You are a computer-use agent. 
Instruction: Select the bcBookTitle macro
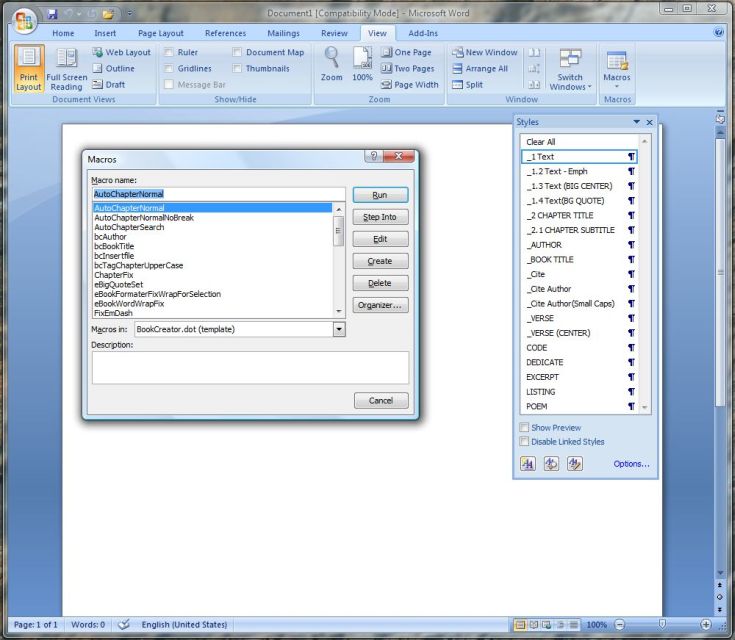point(114,246)
